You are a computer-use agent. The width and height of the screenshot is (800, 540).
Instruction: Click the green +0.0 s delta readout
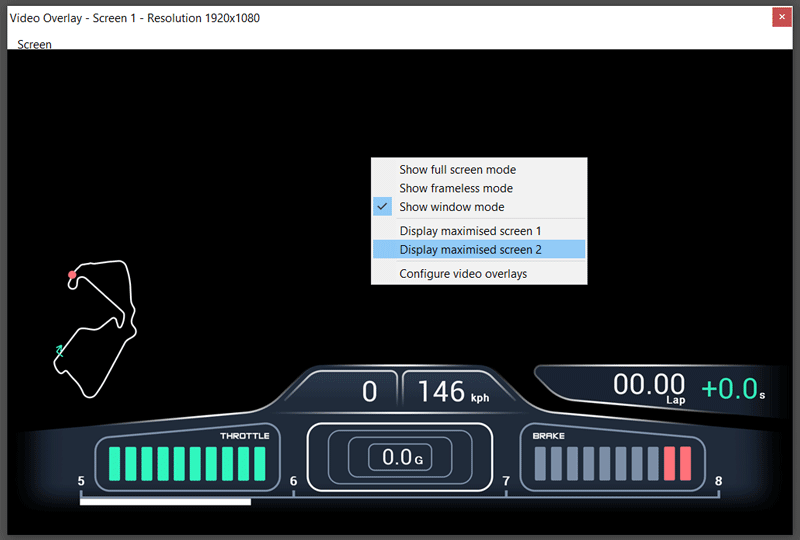tap(732, 389)
